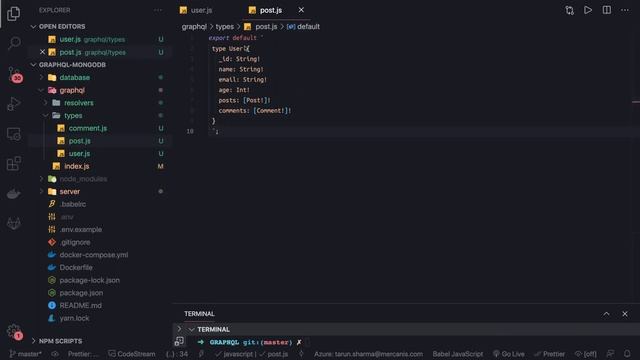Open comment.js in the types folder
This screenshot has height=360, width=640.
88,128
